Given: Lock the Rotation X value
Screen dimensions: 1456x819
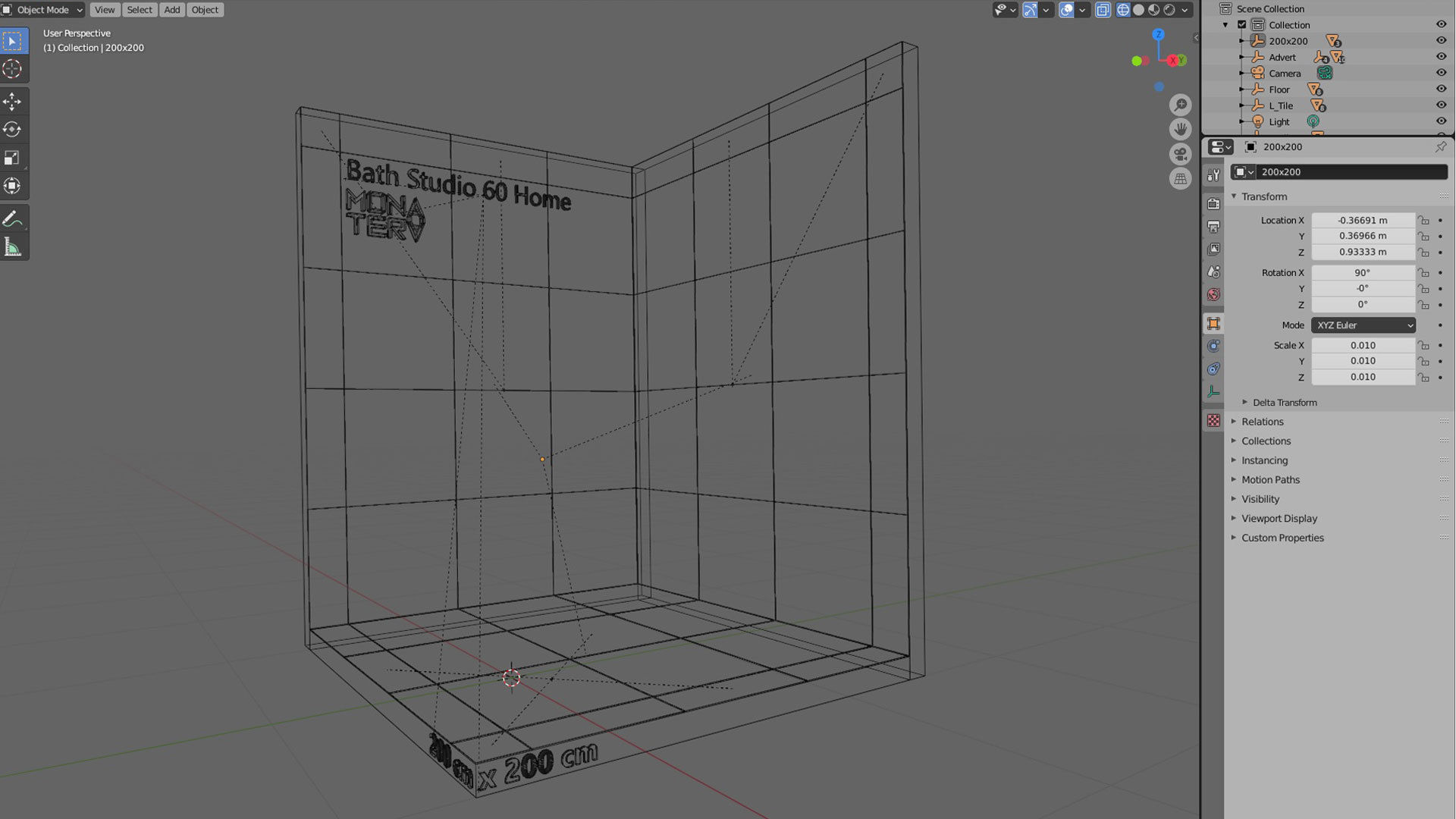Looking at the screenshot, I should [1424, 272].
